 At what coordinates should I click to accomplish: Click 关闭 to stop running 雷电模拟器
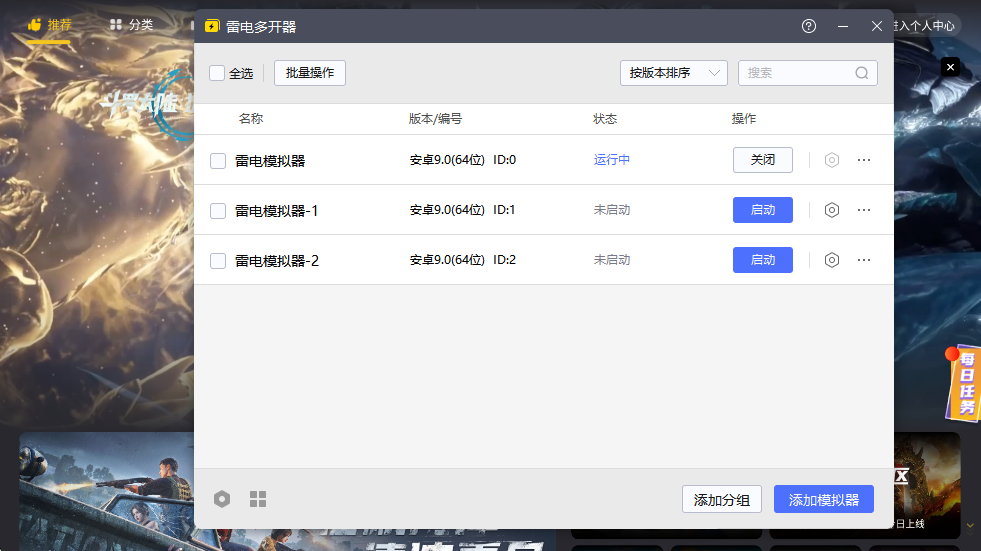coord(763,160)
